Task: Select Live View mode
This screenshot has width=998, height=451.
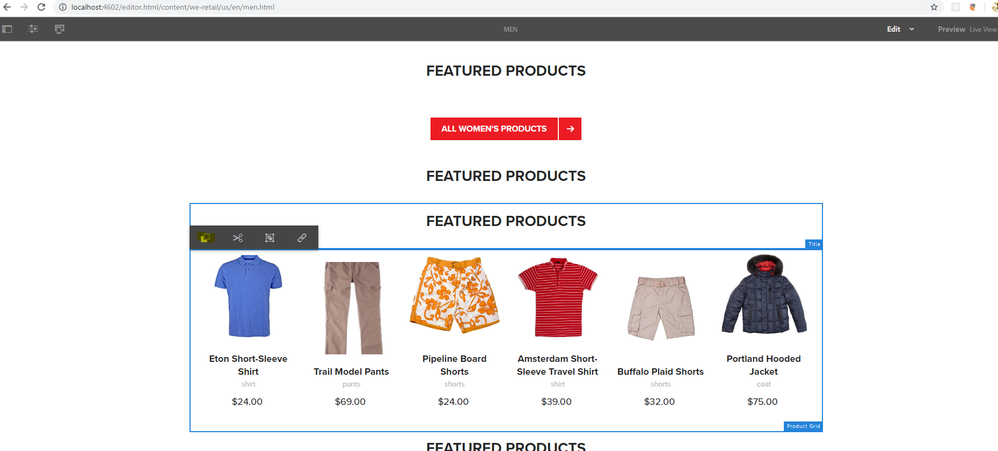Action: pos(981,30)
